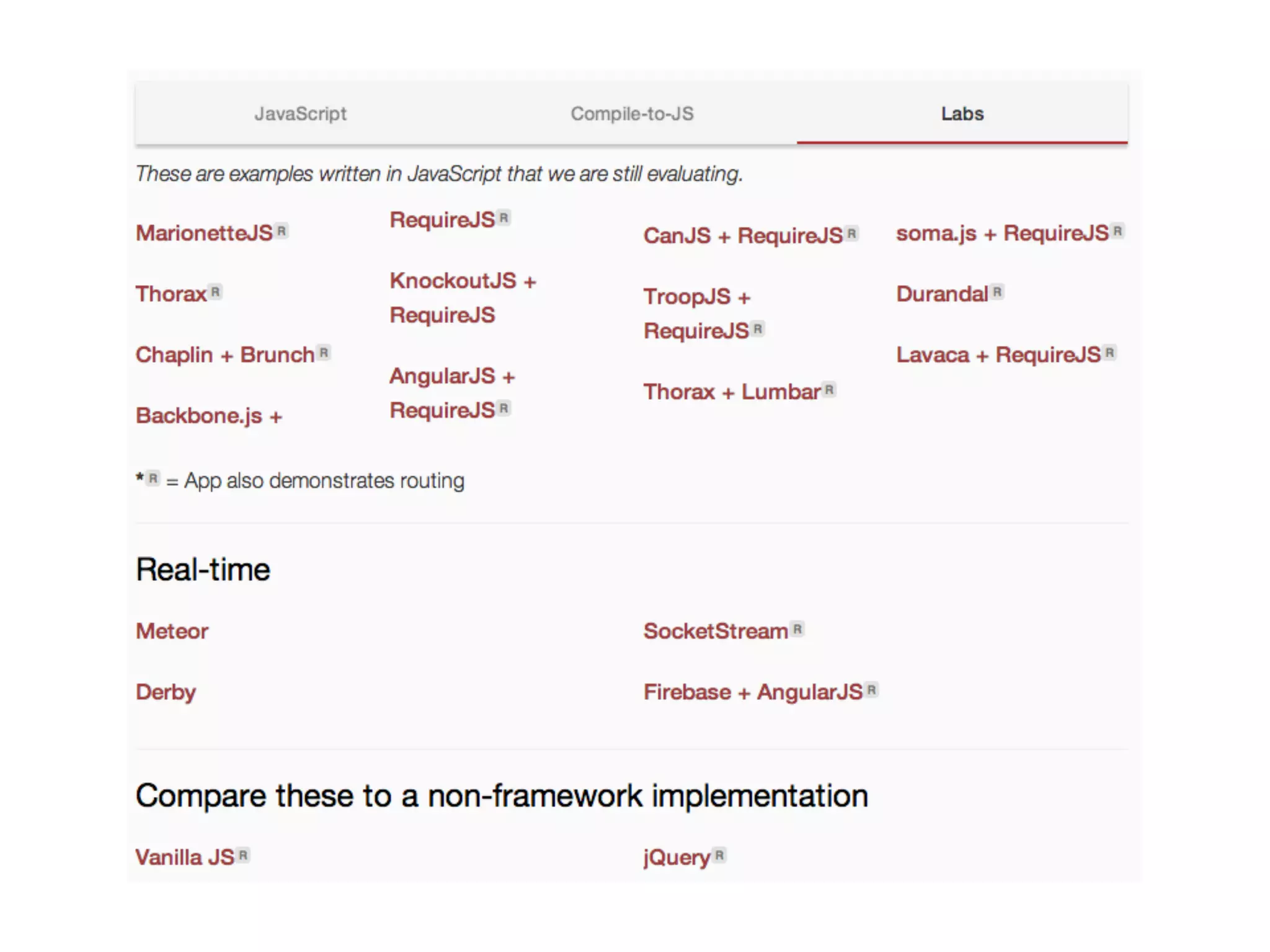Switch to the JavaScript tab

pos(300,114)
